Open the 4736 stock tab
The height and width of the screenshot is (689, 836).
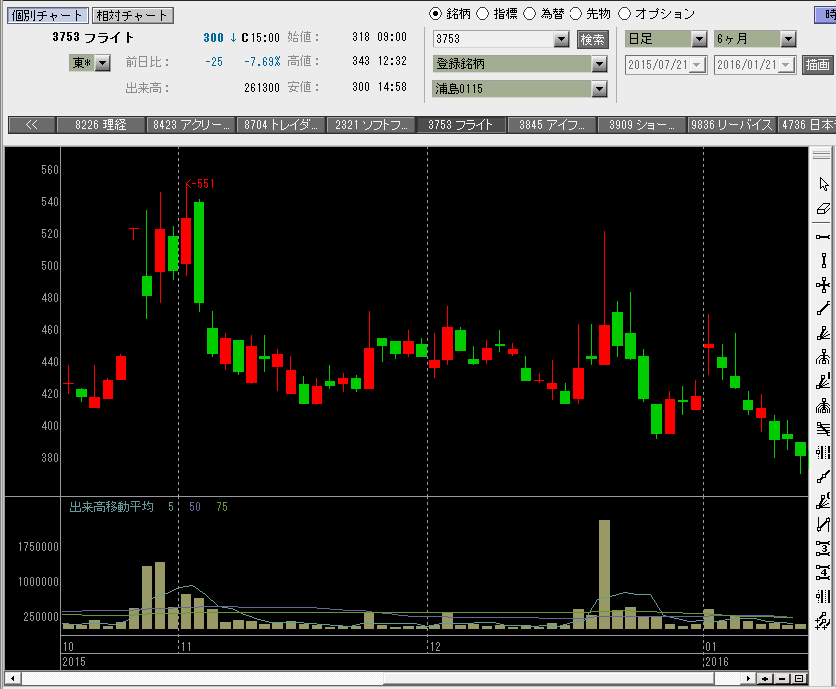(x=807, y=125)
